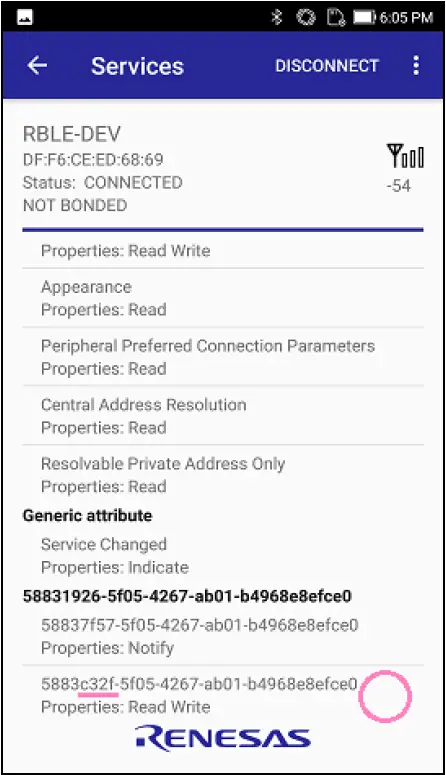
Task: Tap the sync circle status icon
Action: click(306, 18)
